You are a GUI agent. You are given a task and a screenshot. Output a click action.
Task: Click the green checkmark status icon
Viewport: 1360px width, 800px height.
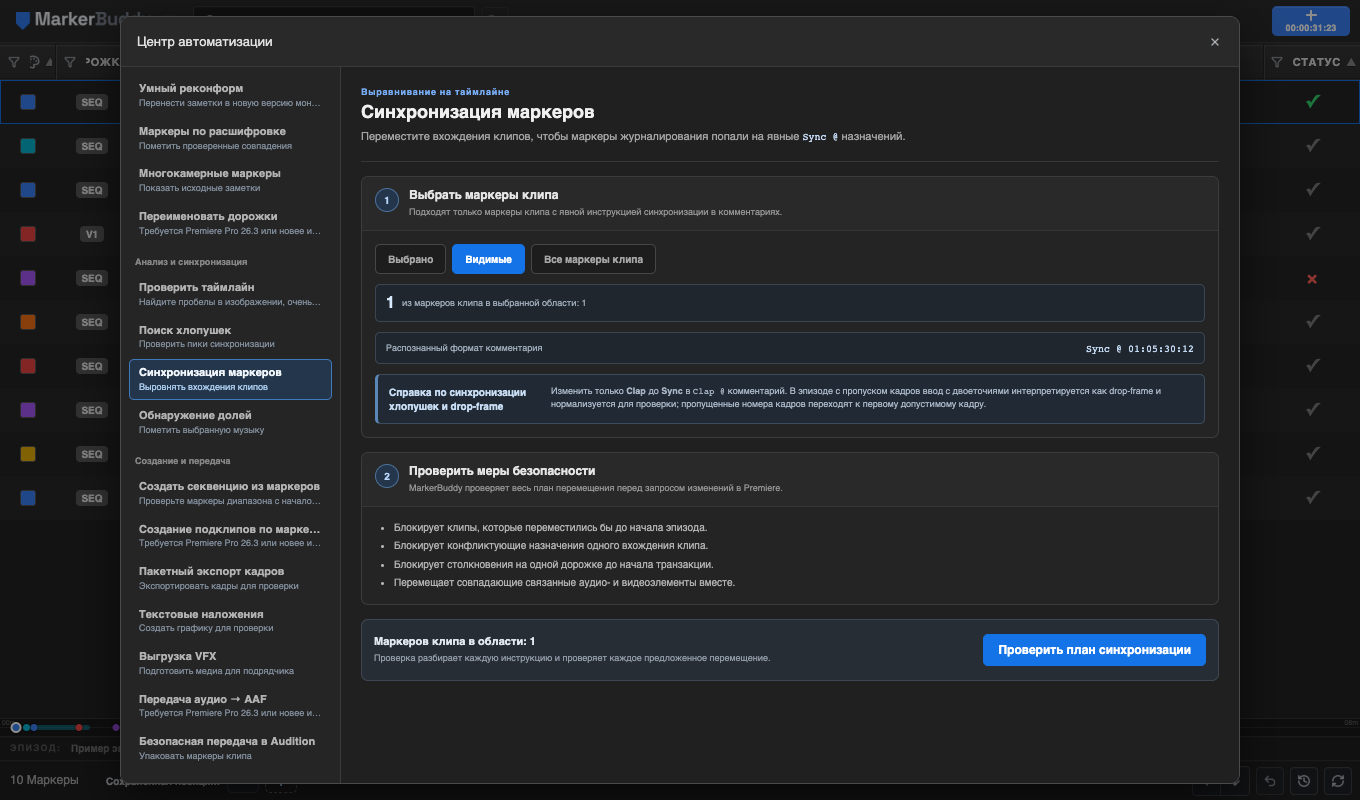(x=1312, y=101)
